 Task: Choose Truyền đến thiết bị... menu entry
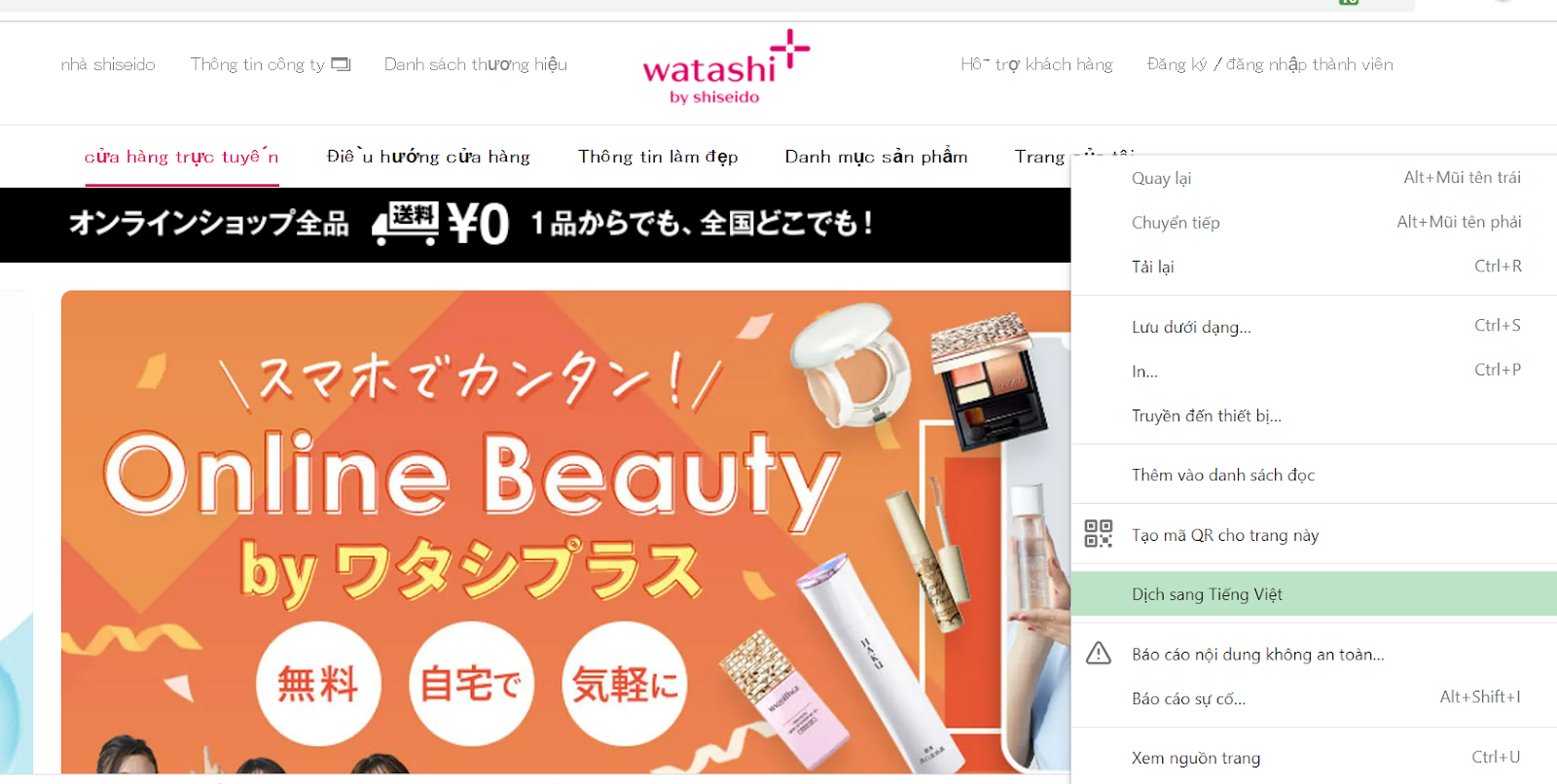coord(1314,416)
